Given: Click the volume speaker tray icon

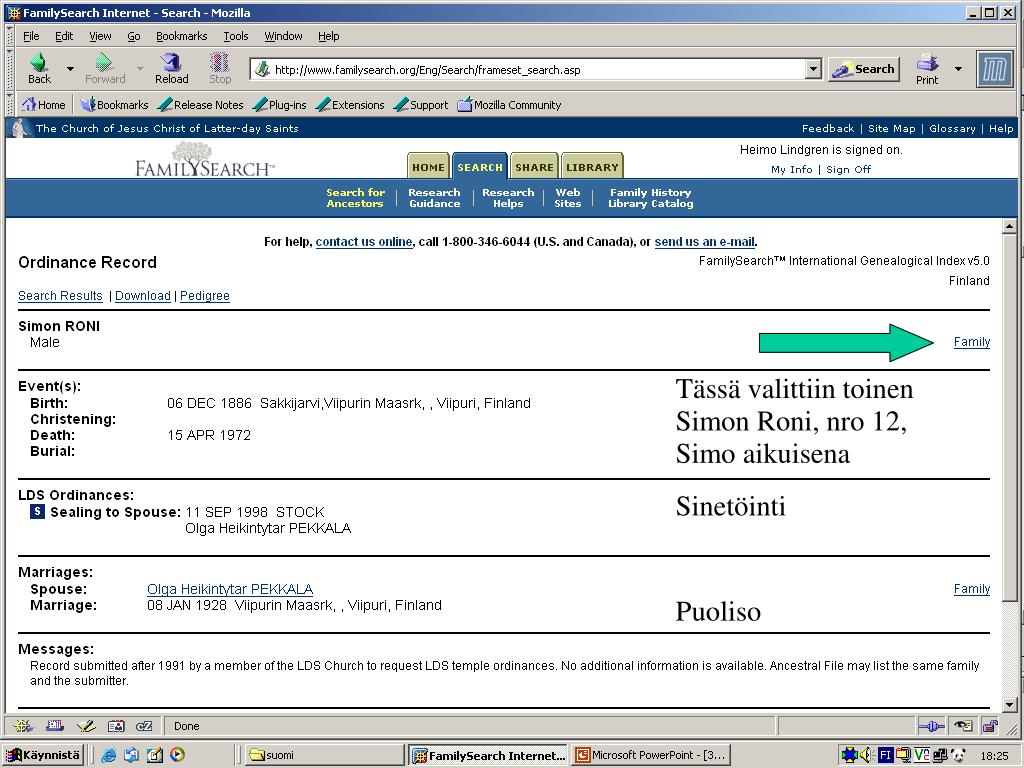Looking at the screenshot, I should pyautogui.click(x=867, y=755).
